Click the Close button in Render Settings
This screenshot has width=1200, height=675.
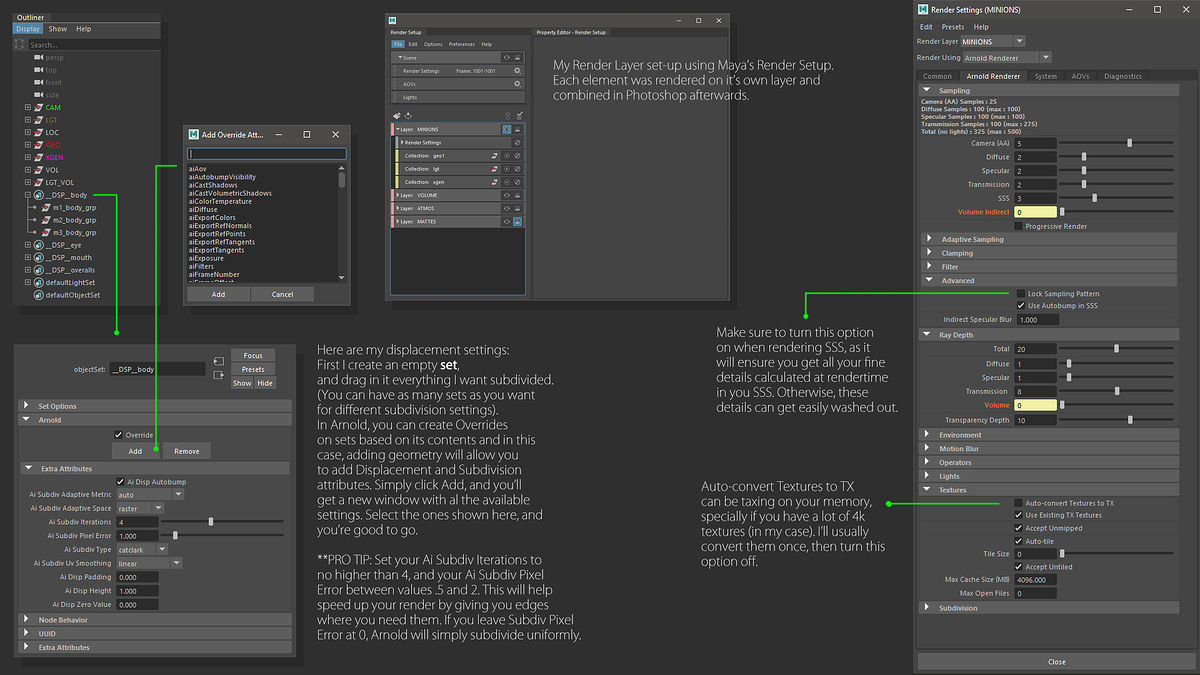pos(1057,661)
